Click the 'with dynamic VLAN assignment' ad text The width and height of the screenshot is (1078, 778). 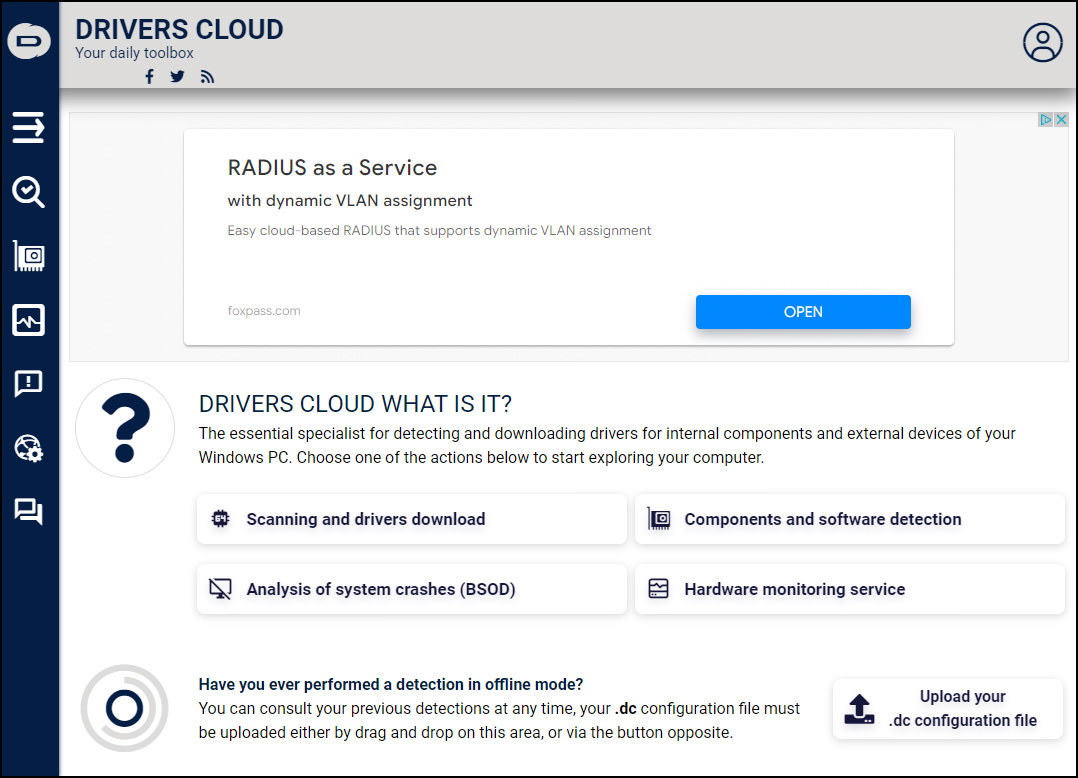[x=350, y=201]
